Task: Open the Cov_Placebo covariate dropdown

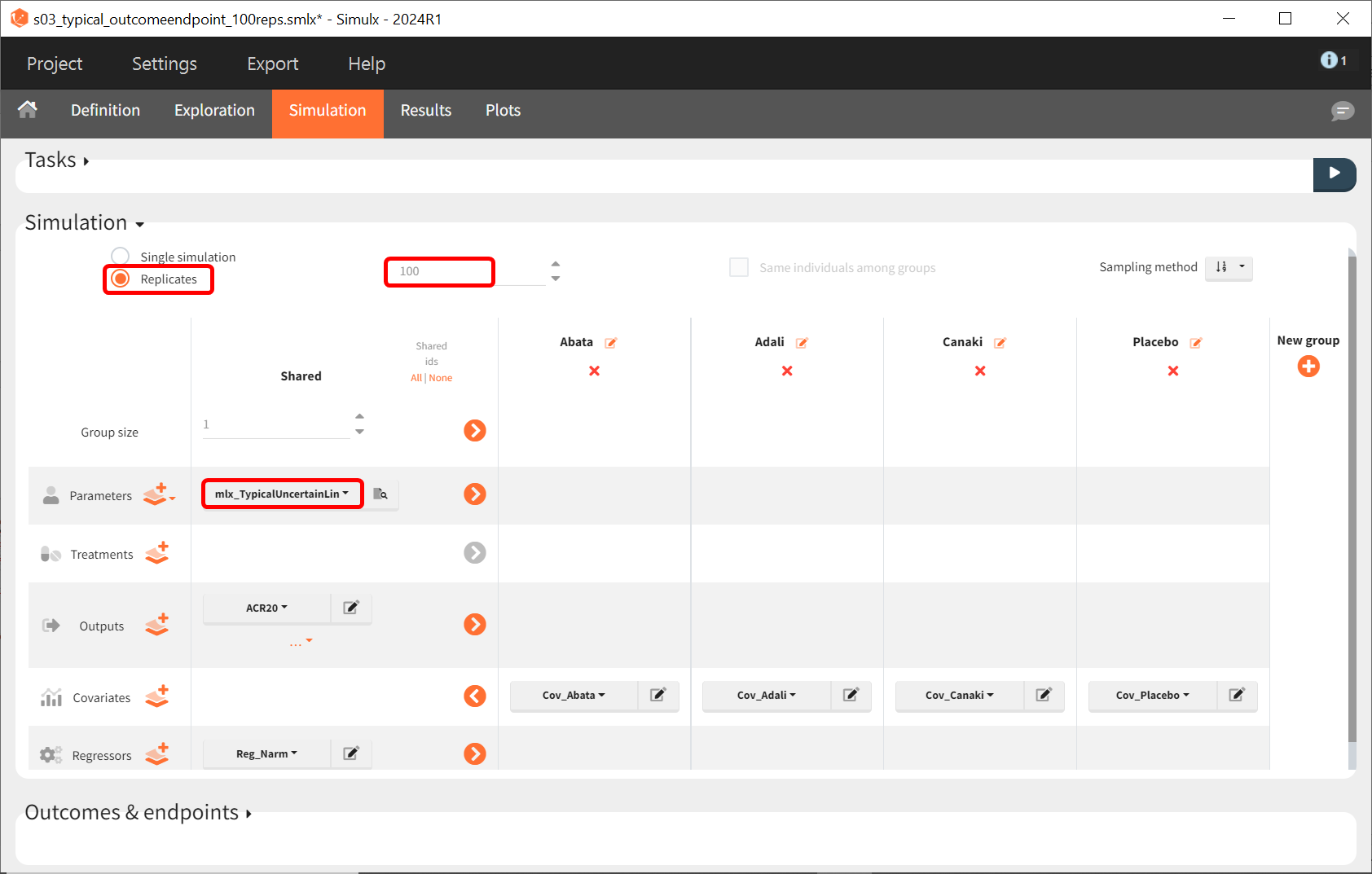Action: click(1152, 696)
